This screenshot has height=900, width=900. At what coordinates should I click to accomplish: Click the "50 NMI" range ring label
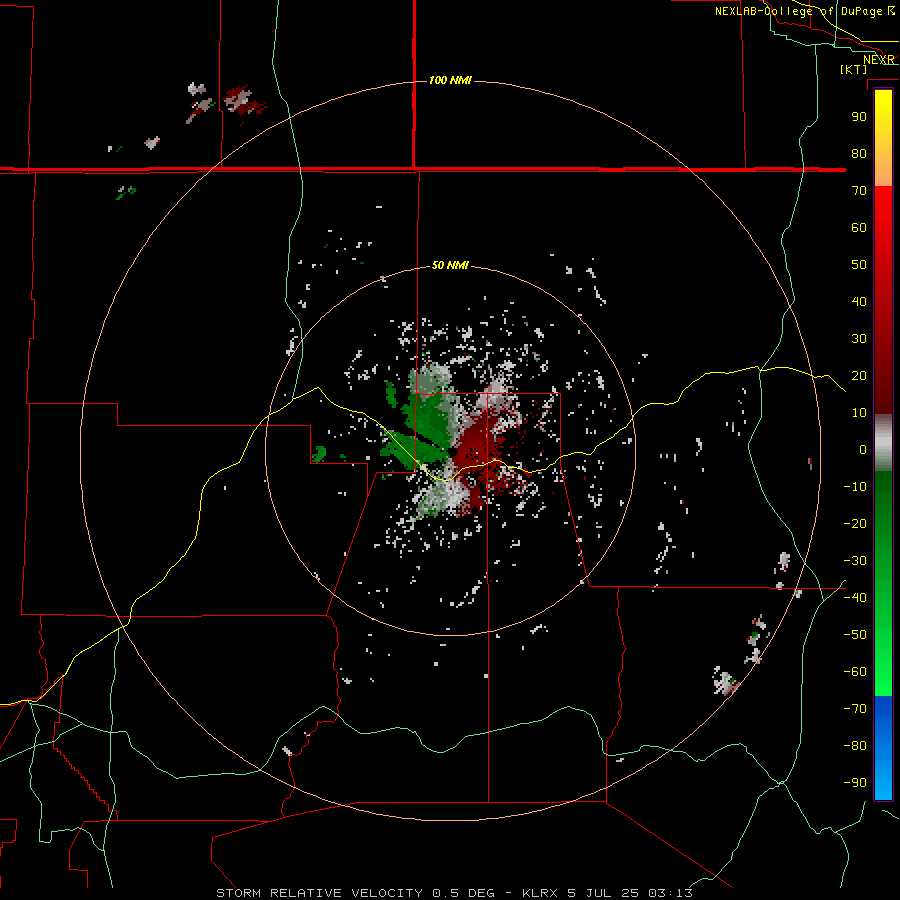coord(450,265)
